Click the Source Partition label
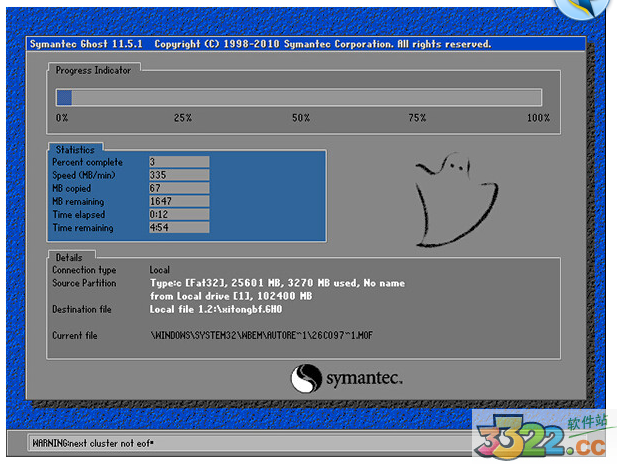This screenshot has width=622, height=469. 84,283
